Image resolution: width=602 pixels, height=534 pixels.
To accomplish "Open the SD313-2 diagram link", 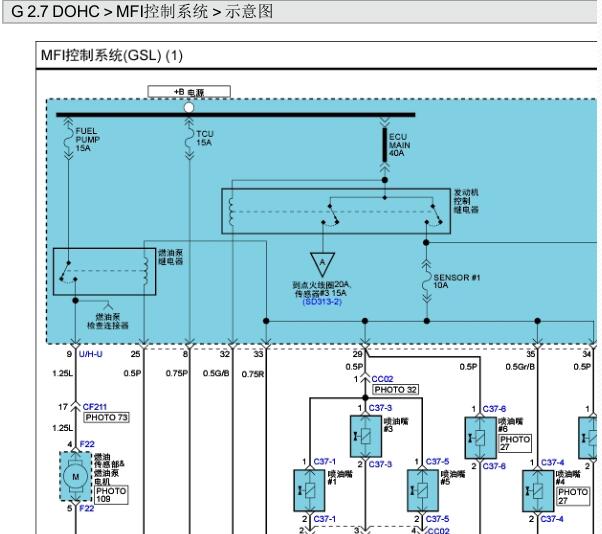I will 322,302.
